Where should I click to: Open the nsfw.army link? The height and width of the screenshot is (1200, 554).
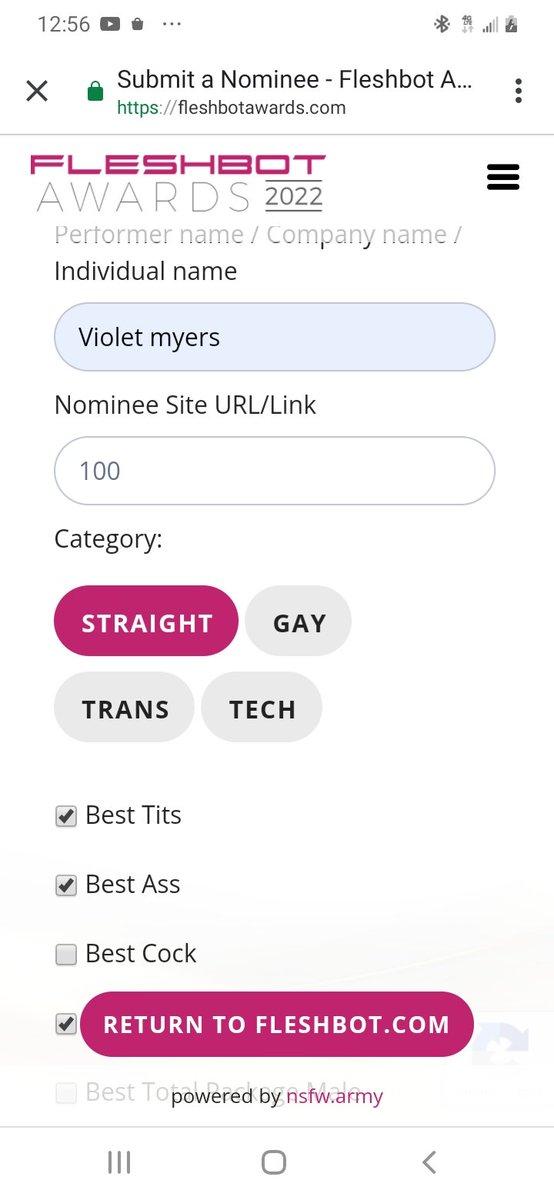pos(334,1096)
